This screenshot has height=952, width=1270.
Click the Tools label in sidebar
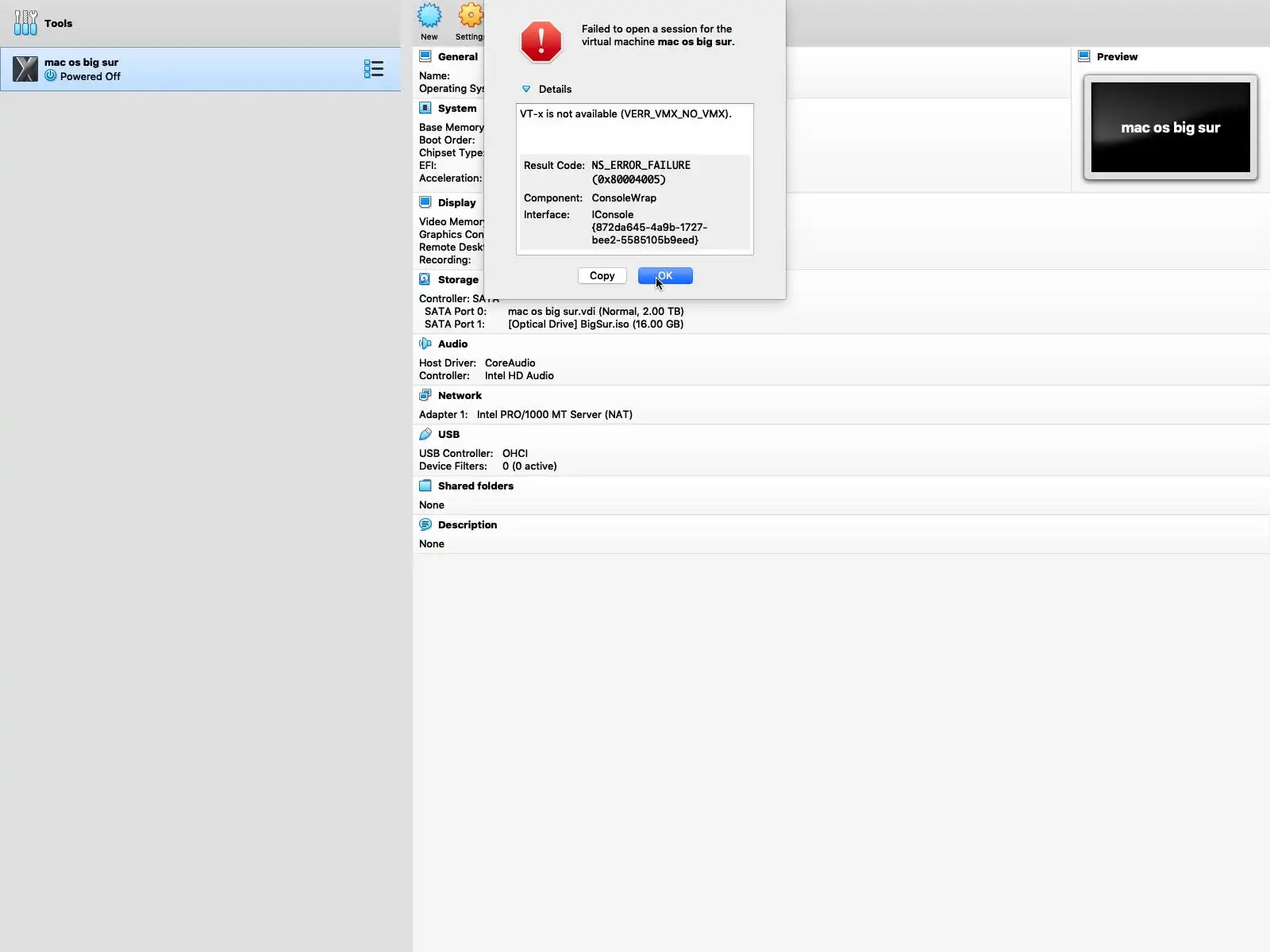point(58,23)
